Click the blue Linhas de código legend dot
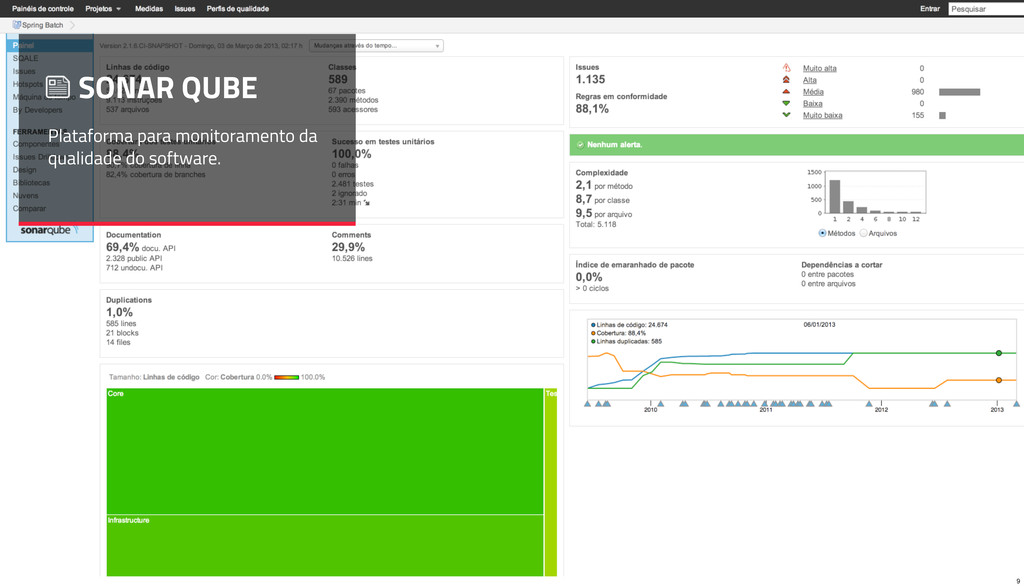 click(593, 325)
